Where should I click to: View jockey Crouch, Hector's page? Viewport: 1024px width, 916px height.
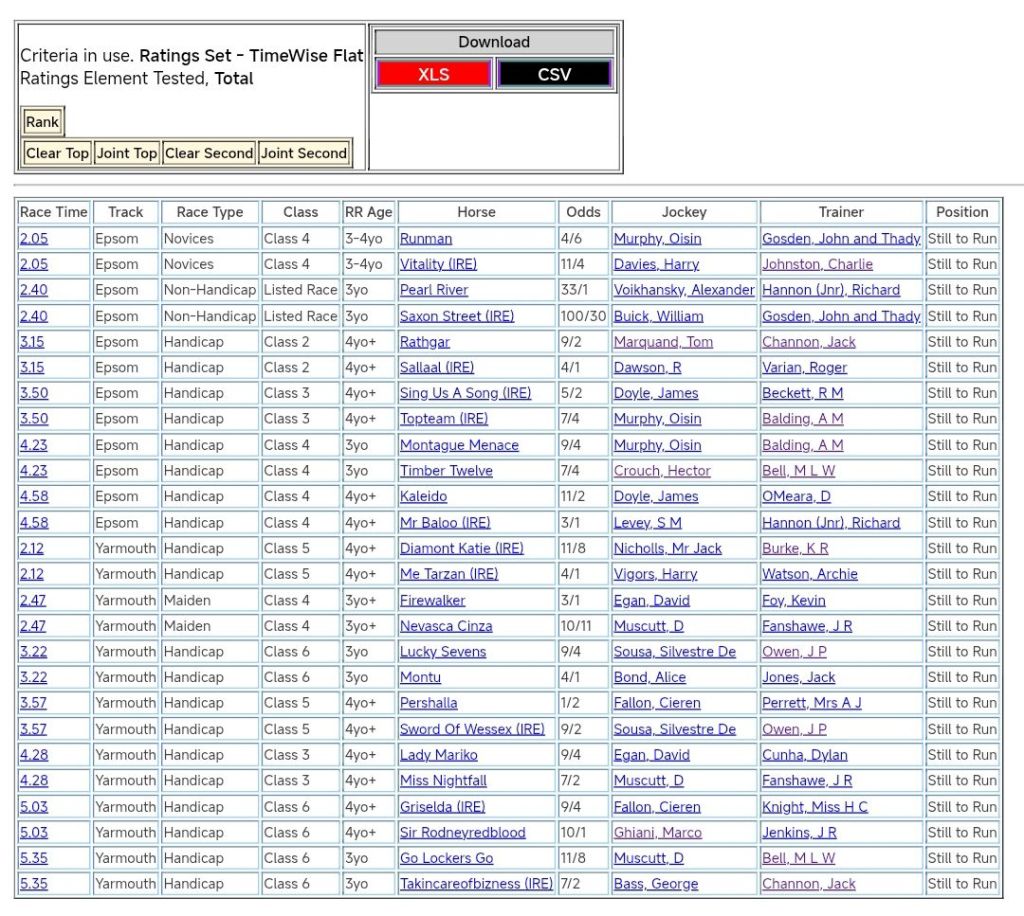662,471
